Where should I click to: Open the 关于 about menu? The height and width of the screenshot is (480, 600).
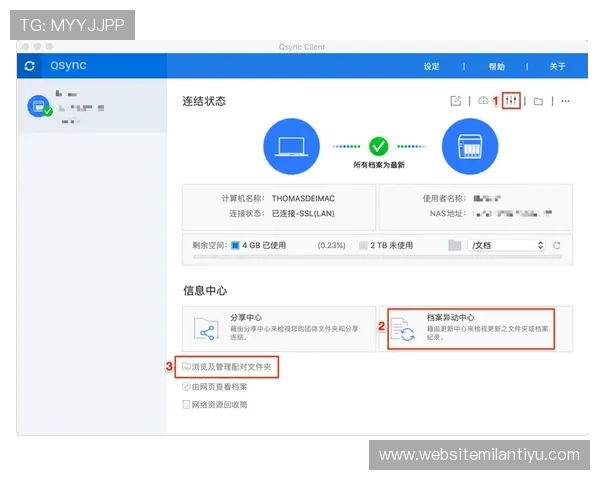(x=557, y=67)
